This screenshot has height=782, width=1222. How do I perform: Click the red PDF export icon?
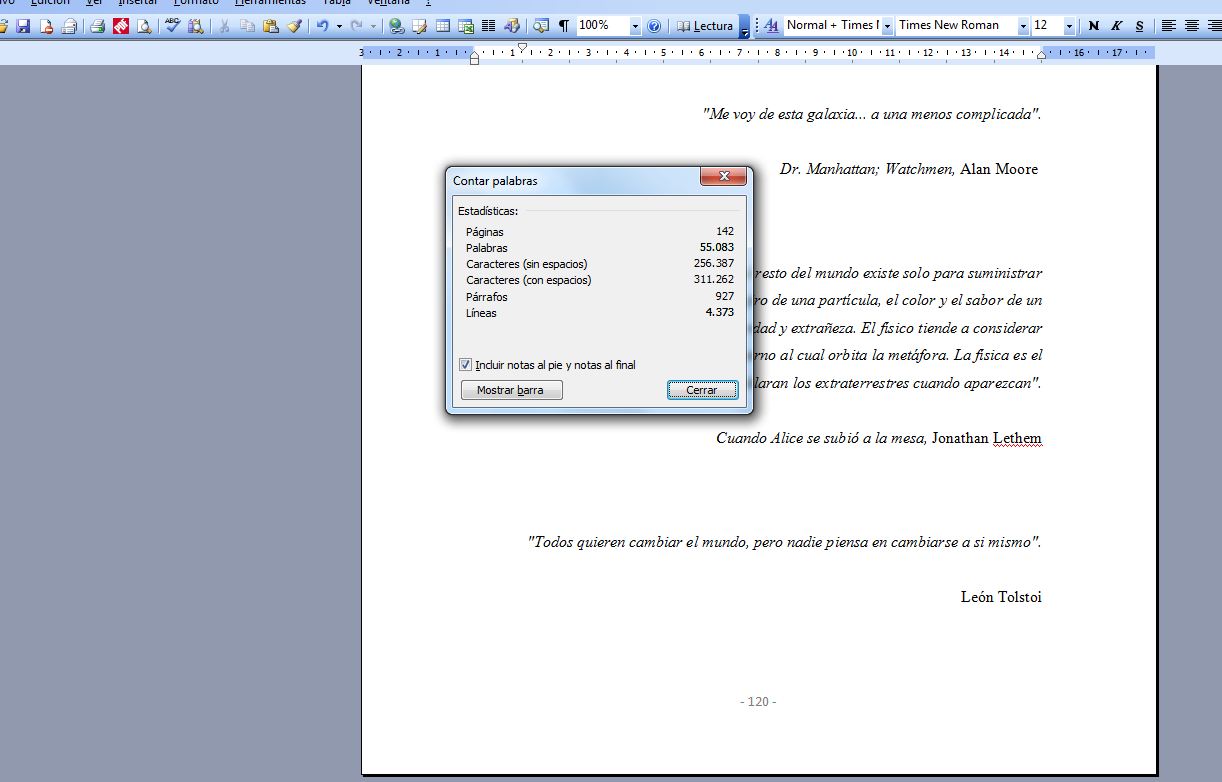[121, 26]
